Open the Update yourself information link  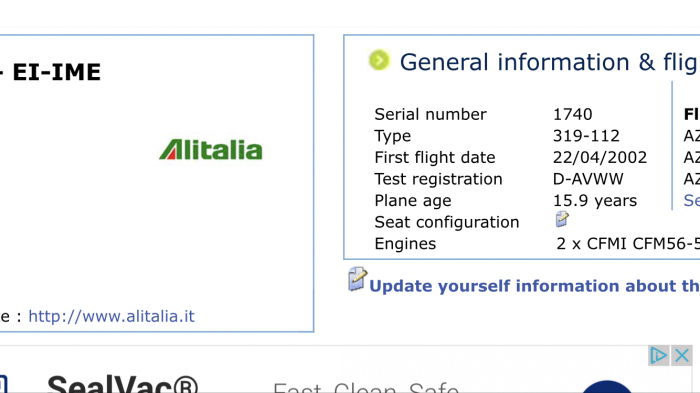click(534, 286)
